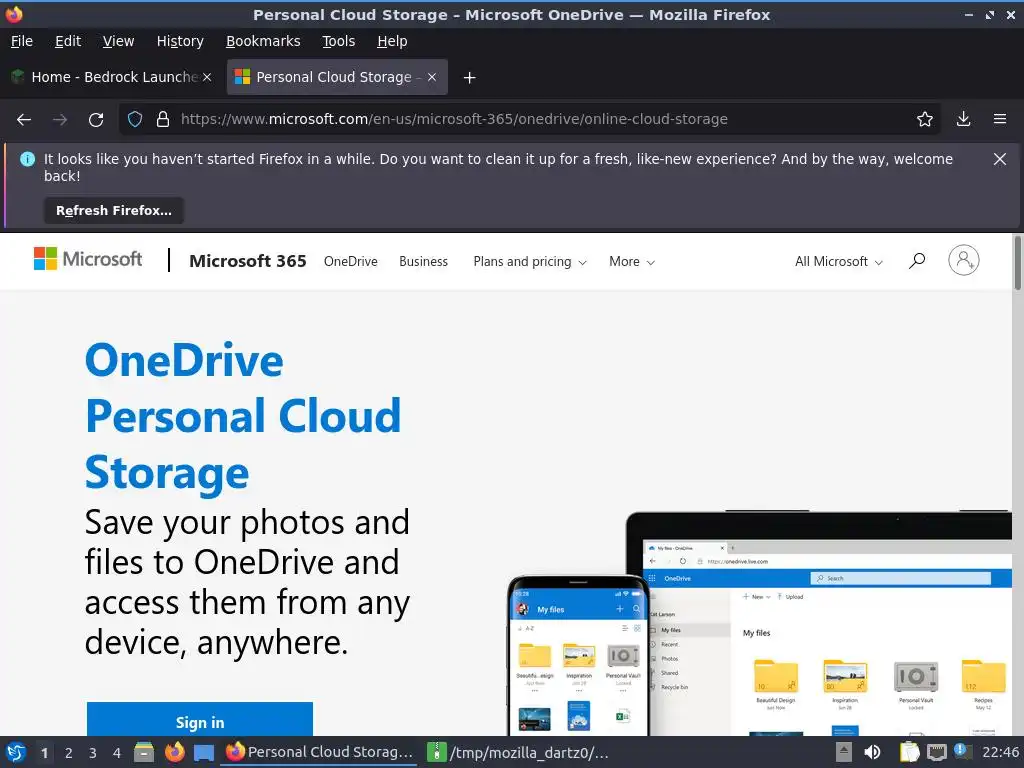Open the Help menu

(x=392, y=41)
